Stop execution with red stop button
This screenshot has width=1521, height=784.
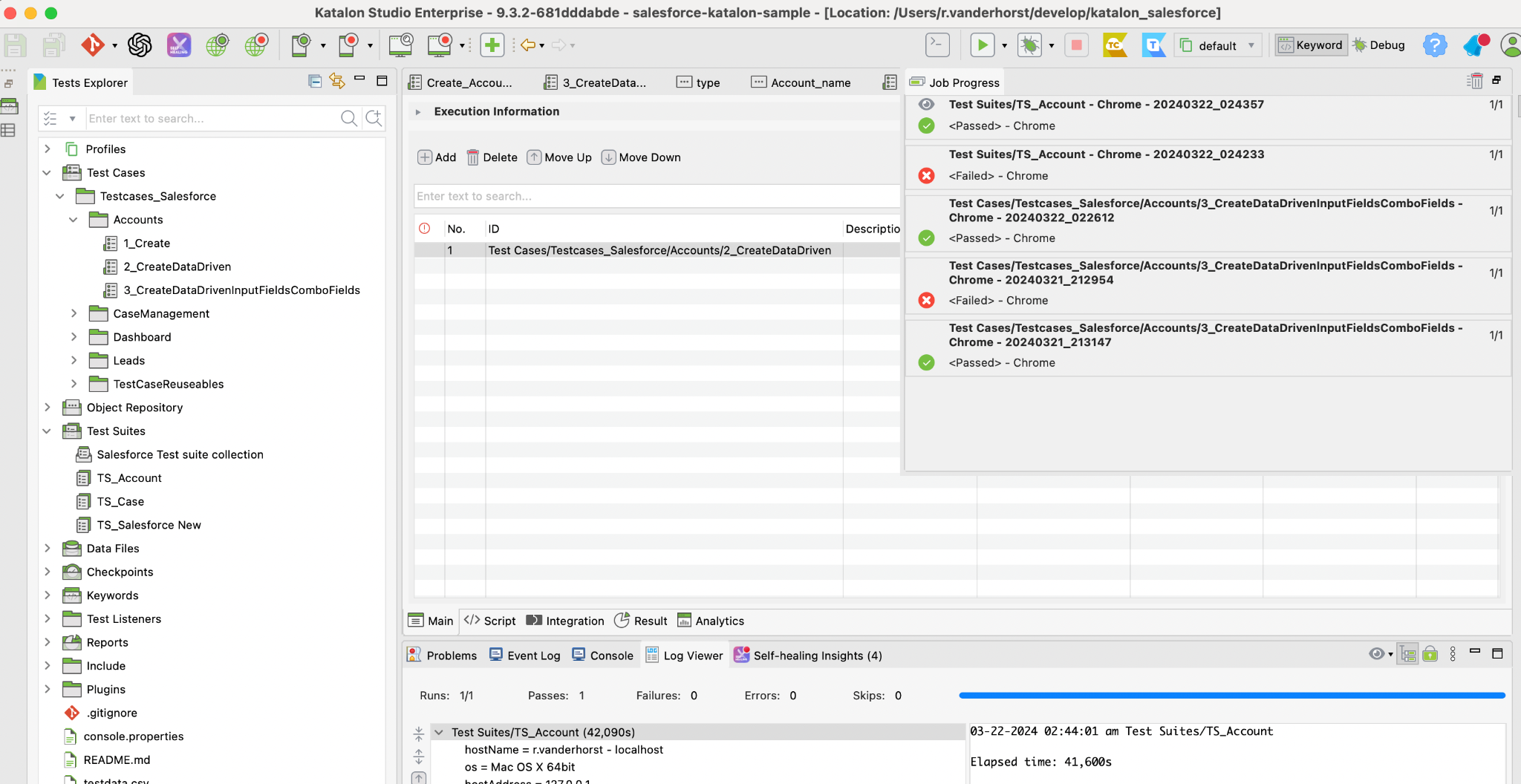click(x=1076, y=45)
